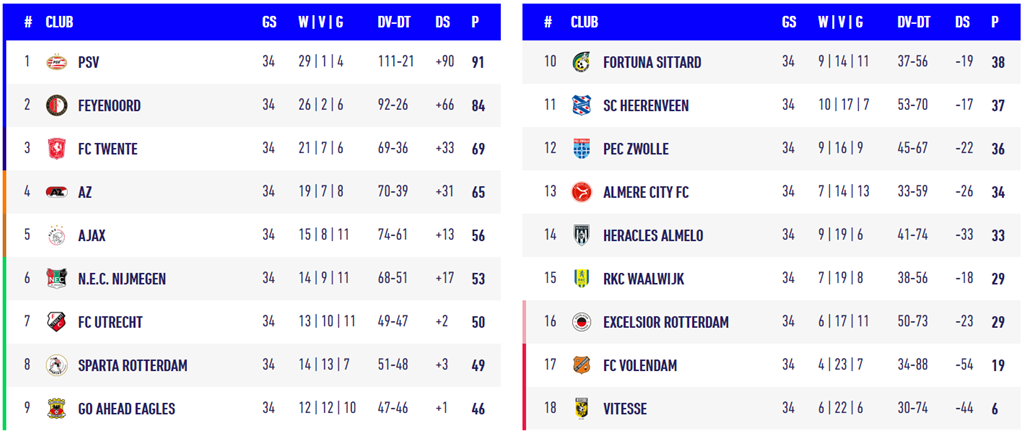Open the Go Ahead Eagles link

pos(126,409)
